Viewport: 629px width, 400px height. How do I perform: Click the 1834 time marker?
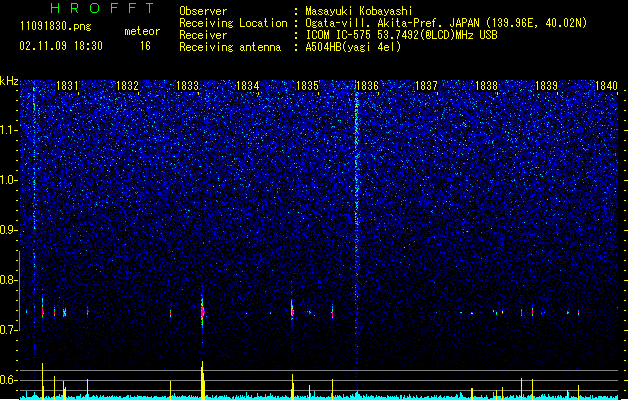pyautogui.click(x=248, y=86)
